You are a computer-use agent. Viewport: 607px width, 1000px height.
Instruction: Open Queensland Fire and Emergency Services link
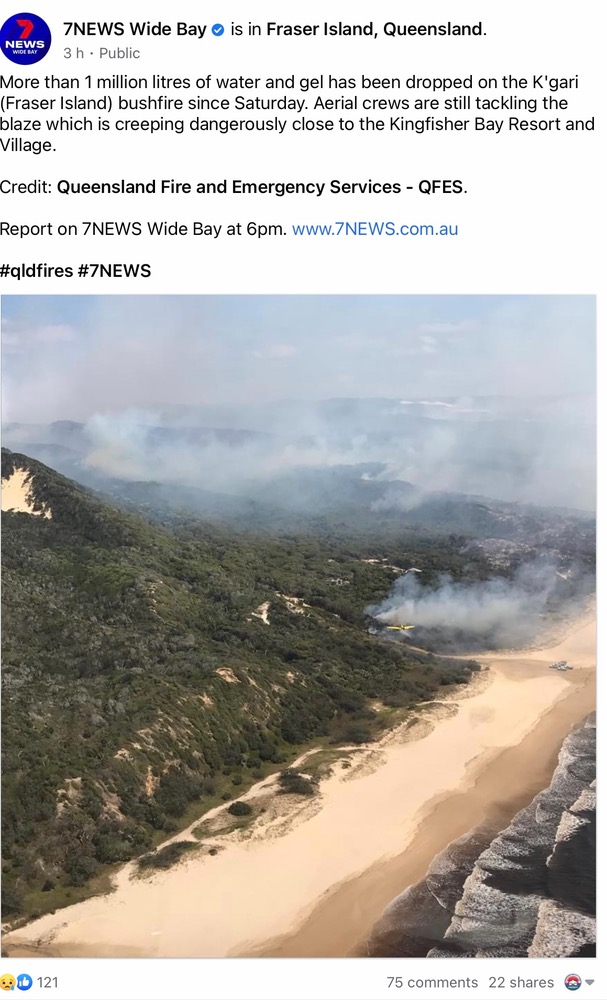click(260, 187)
